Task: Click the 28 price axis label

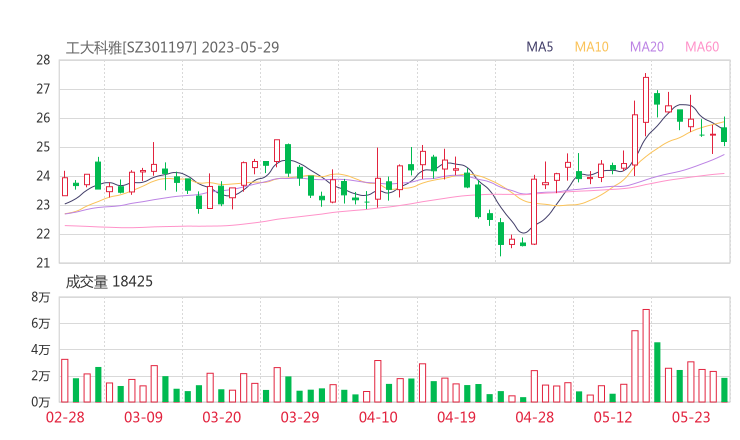Action: click(43, 60)
